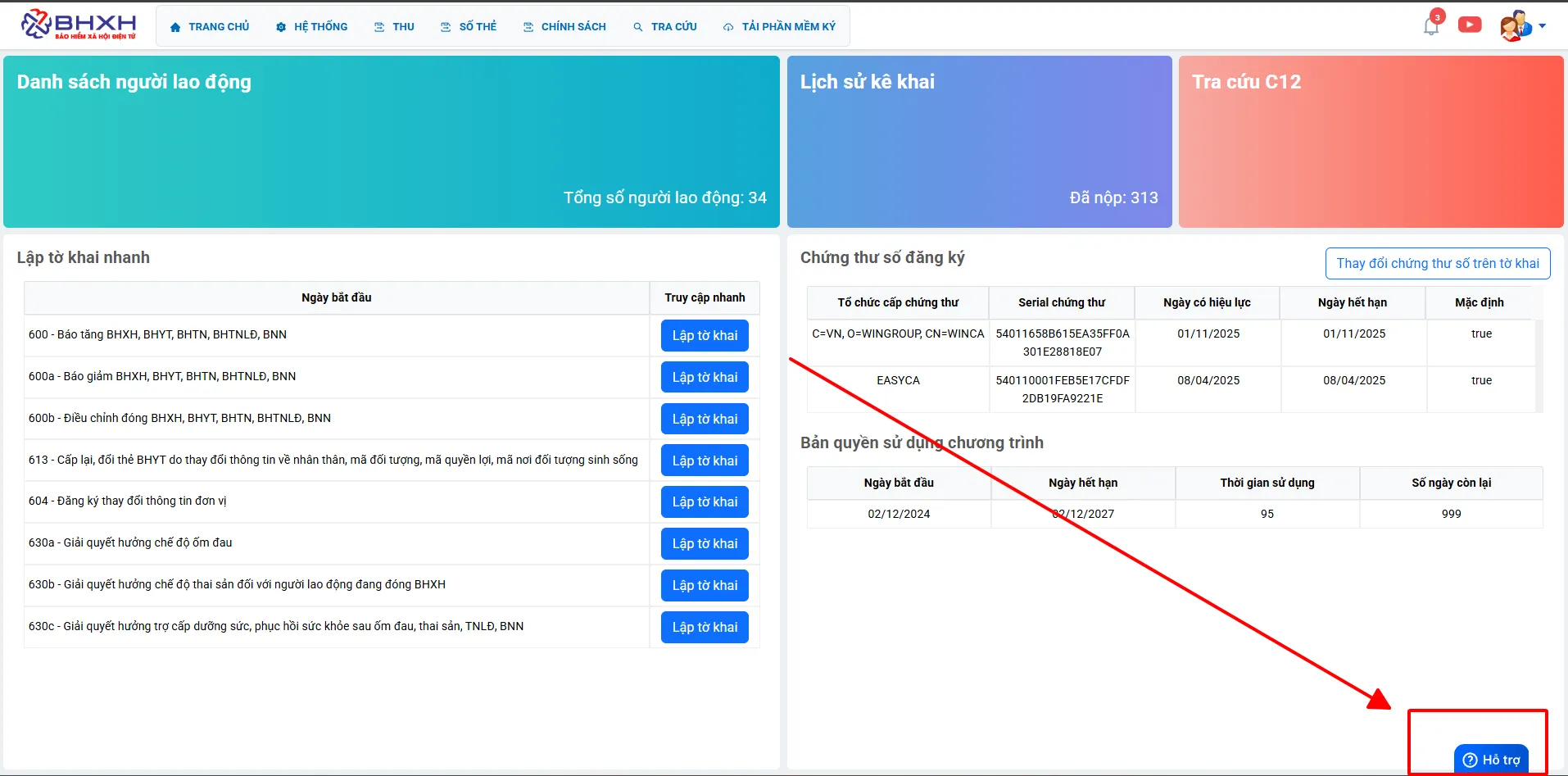Open the Hỗ trợ support button
This screenshot has width=1568, height=776.
(1491, 760)
